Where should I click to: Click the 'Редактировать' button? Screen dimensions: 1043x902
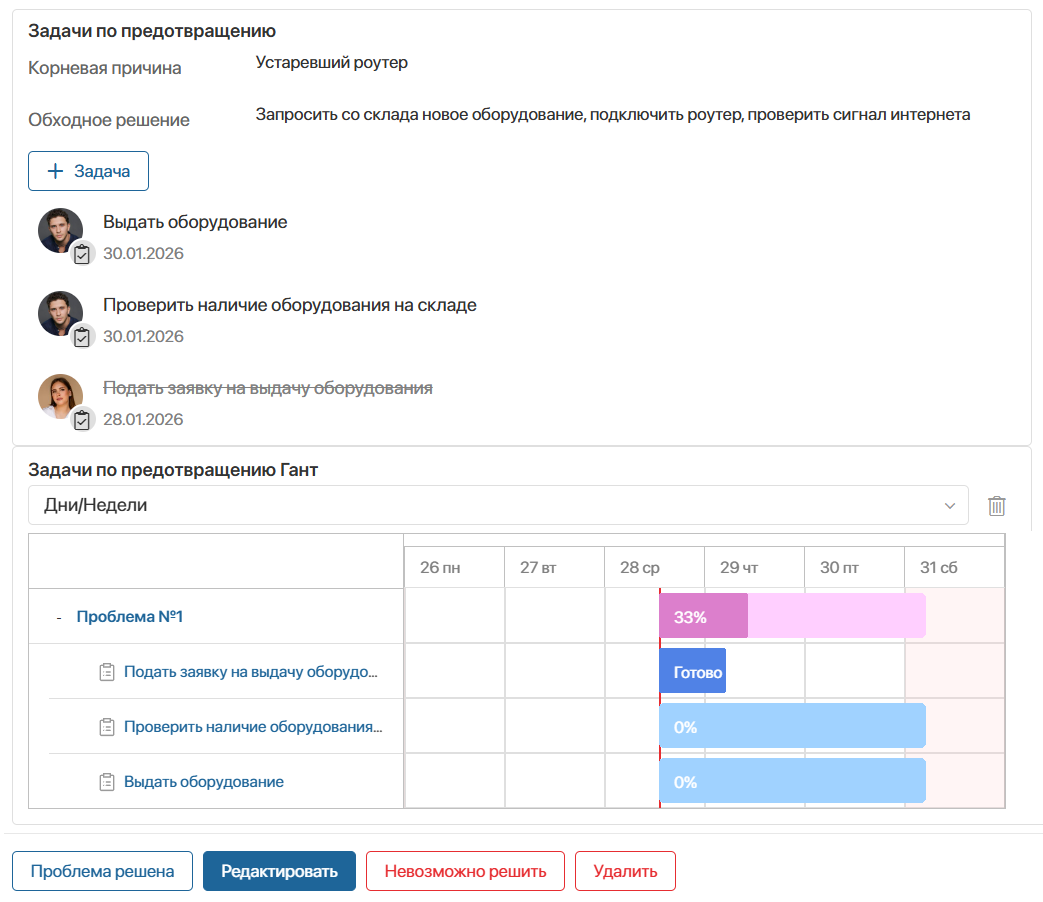279,871
